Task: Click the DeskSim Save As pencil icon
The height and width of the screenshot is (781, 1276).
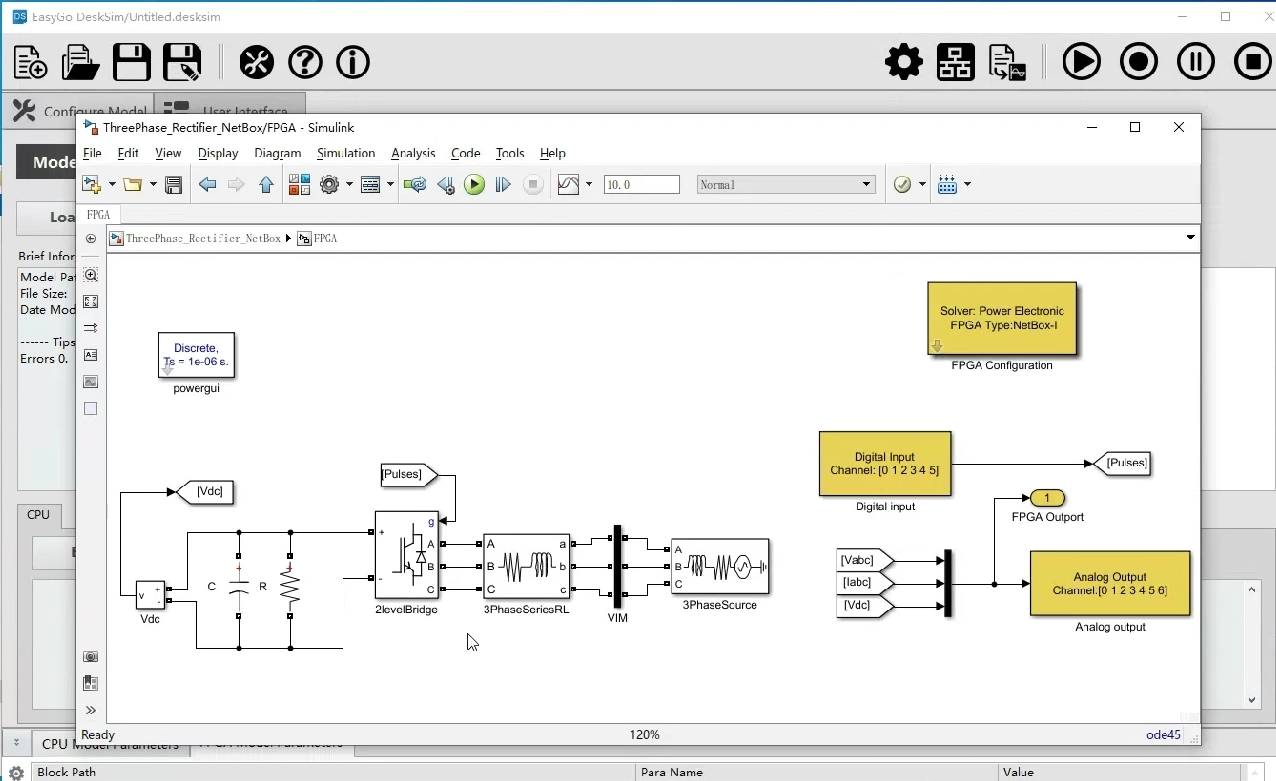Action: (182, 62)
